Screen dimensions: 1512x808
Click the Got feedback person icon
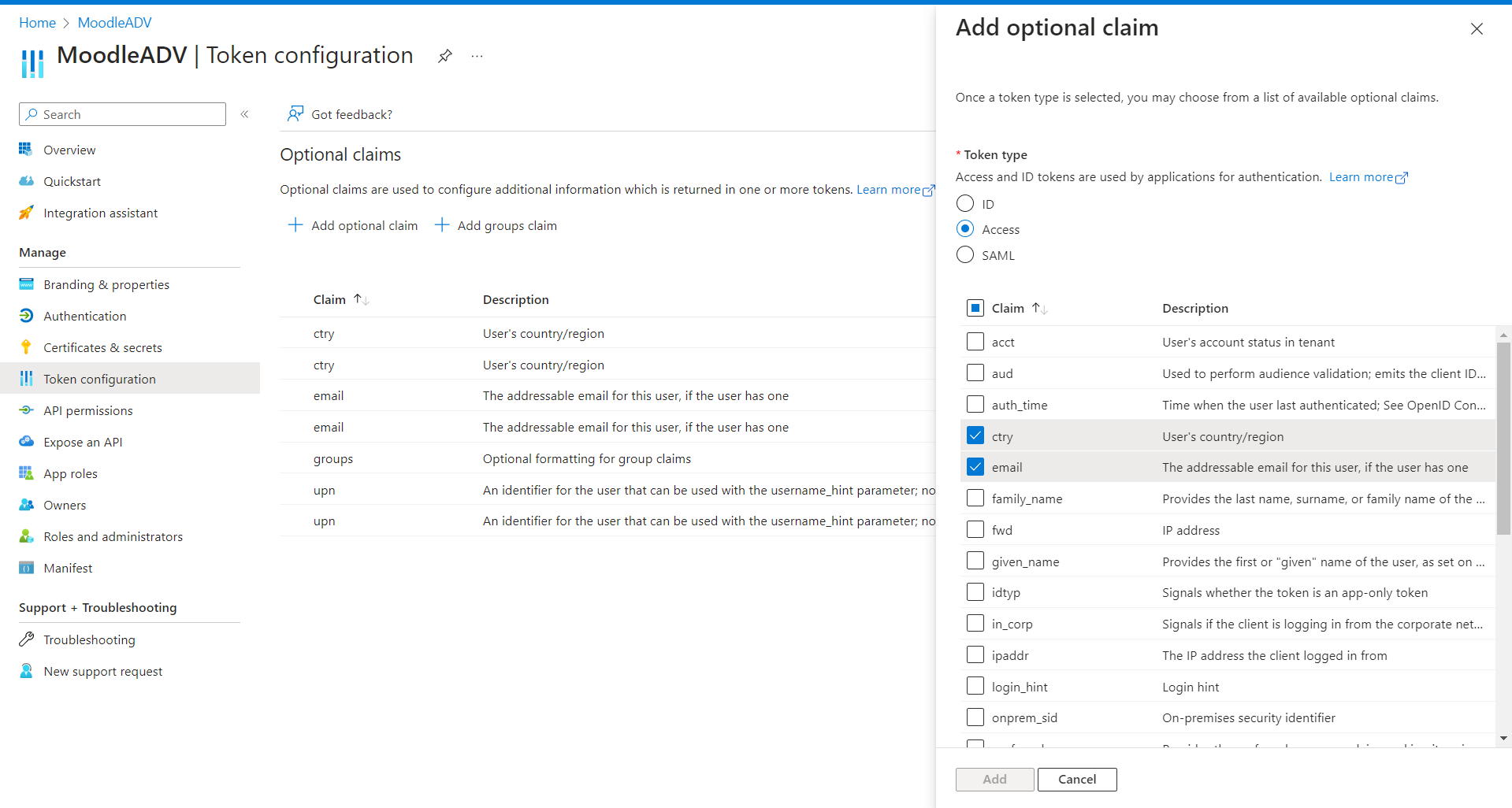(295, 114)
